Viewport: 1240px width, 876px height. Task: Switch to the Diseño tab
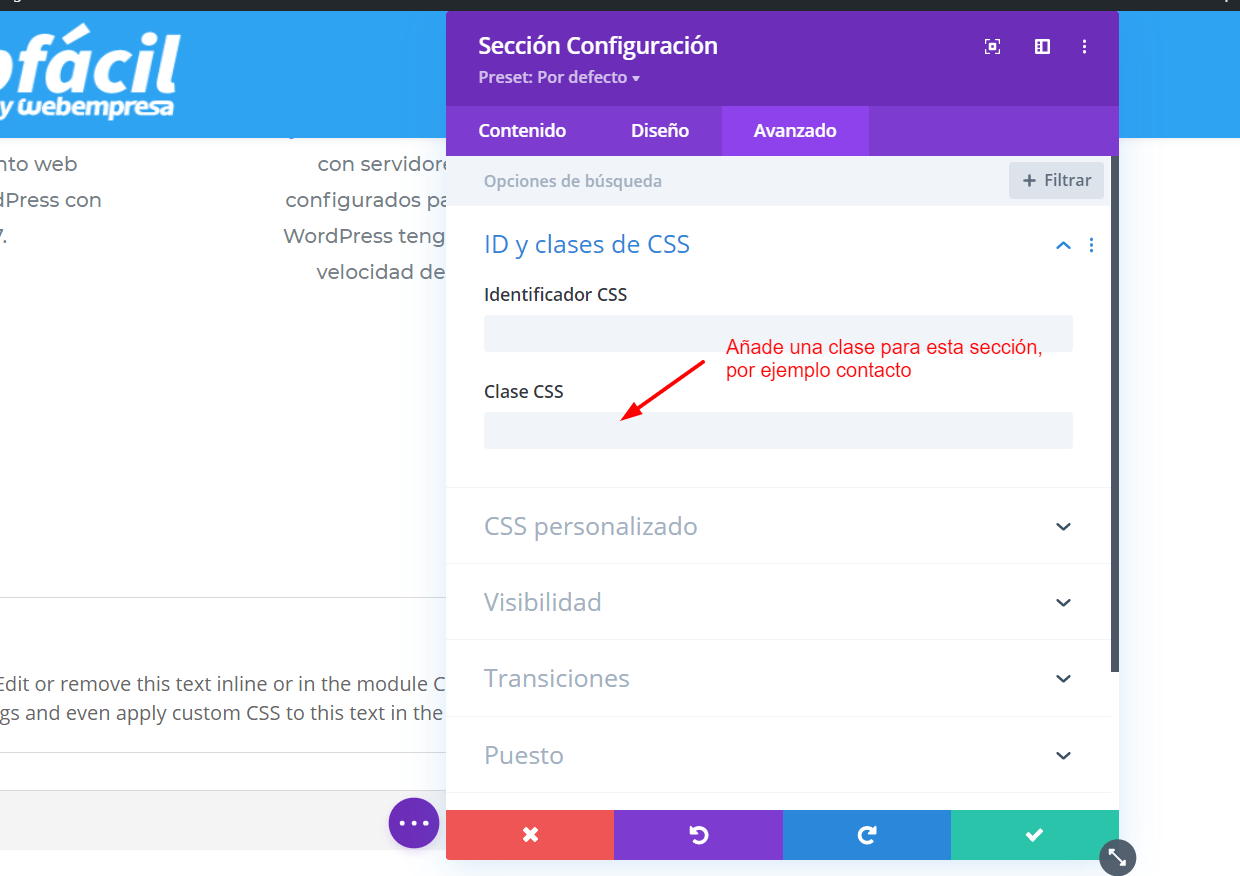tap(660, 131)
